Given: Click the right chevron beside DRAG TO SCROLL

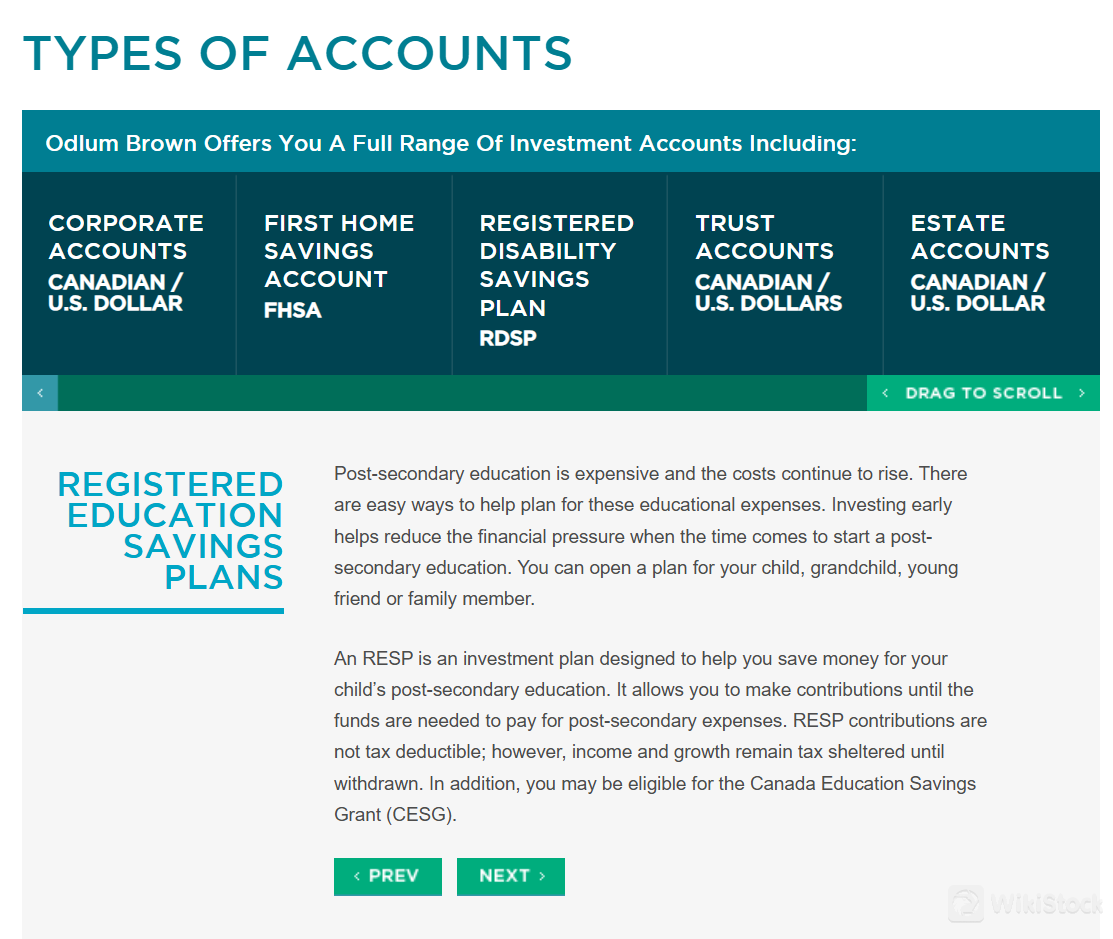Looking at the screenshot, I should [1081, 393].
